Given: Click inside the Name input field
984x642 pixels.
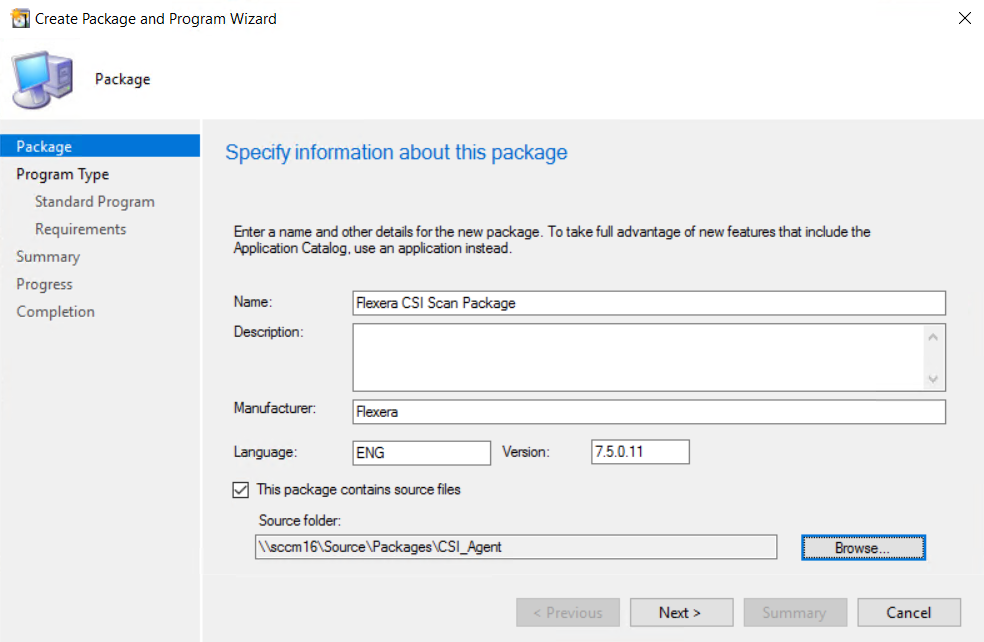Looking at the screenshot, I should [x=649, y=303].
